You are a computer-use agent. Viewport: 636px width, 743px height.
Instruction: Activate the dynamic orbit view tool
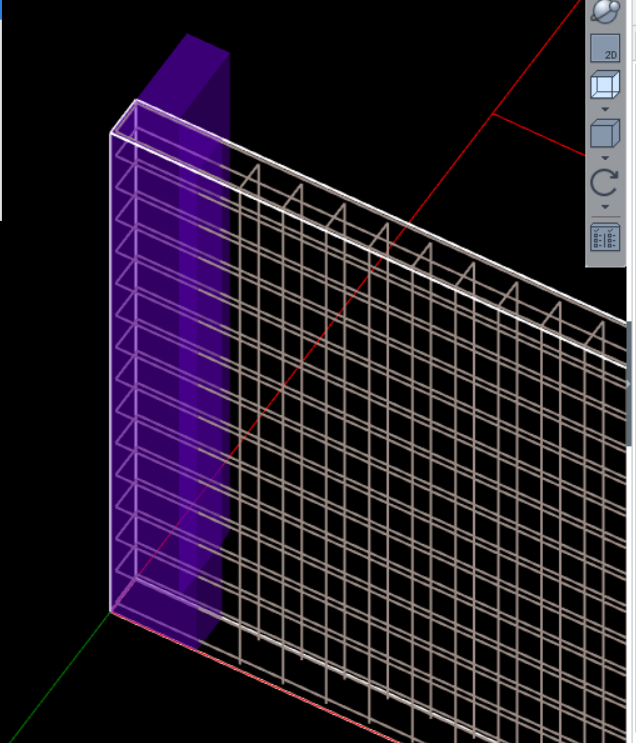[605, 11]
